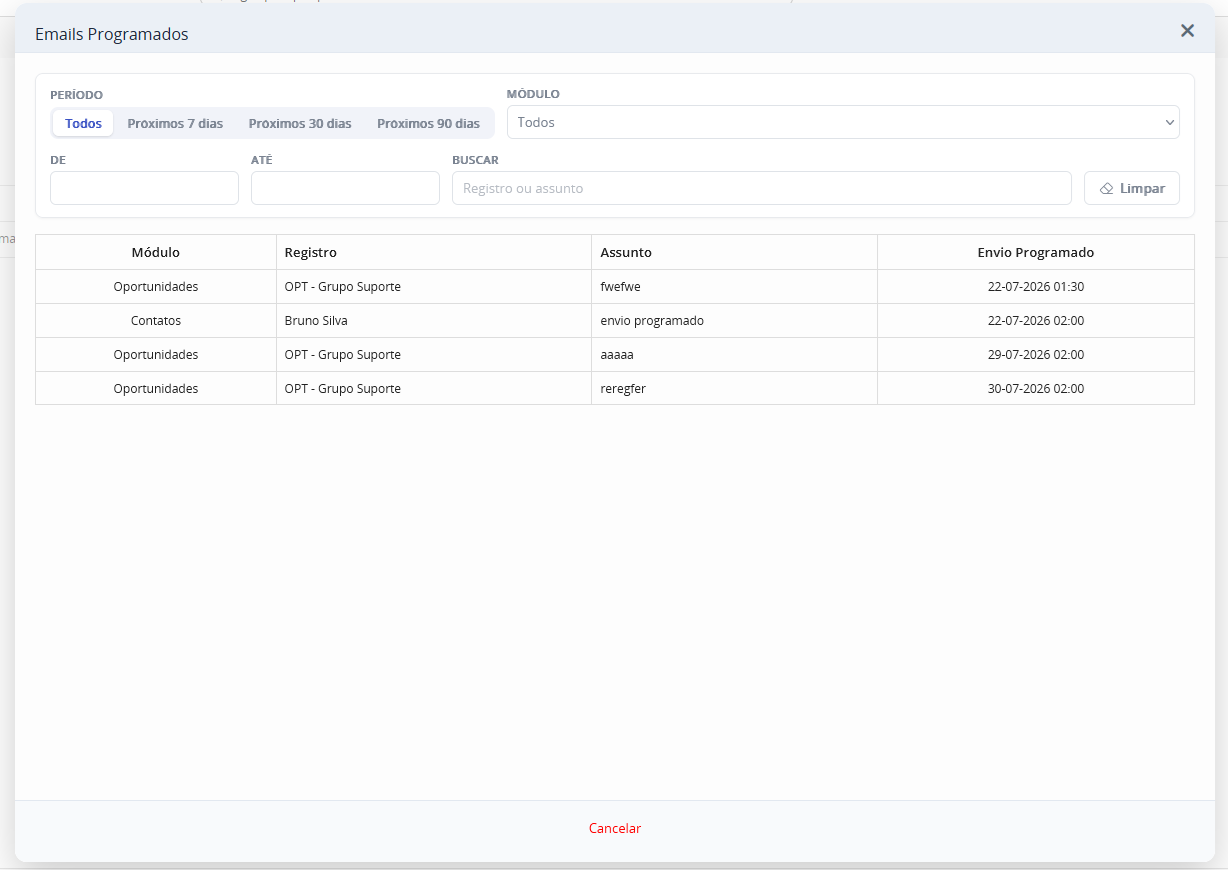Close the Emails Programados dialog

(x=1187, y=31)
